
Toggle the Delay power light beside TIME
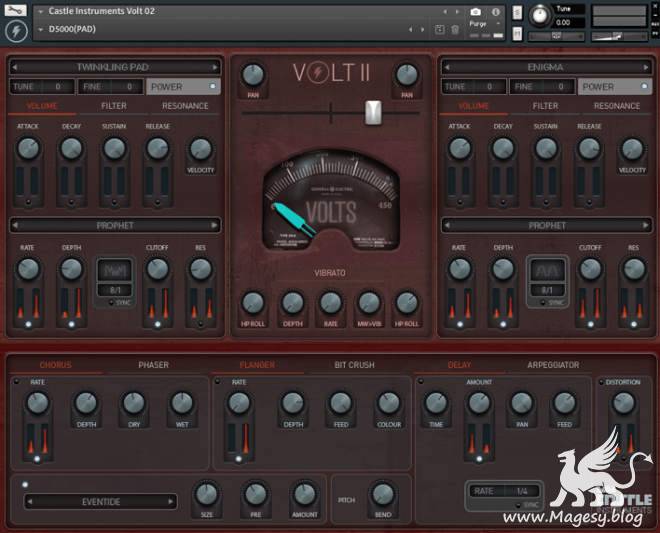pyautogui.click(x=420, y=382)
